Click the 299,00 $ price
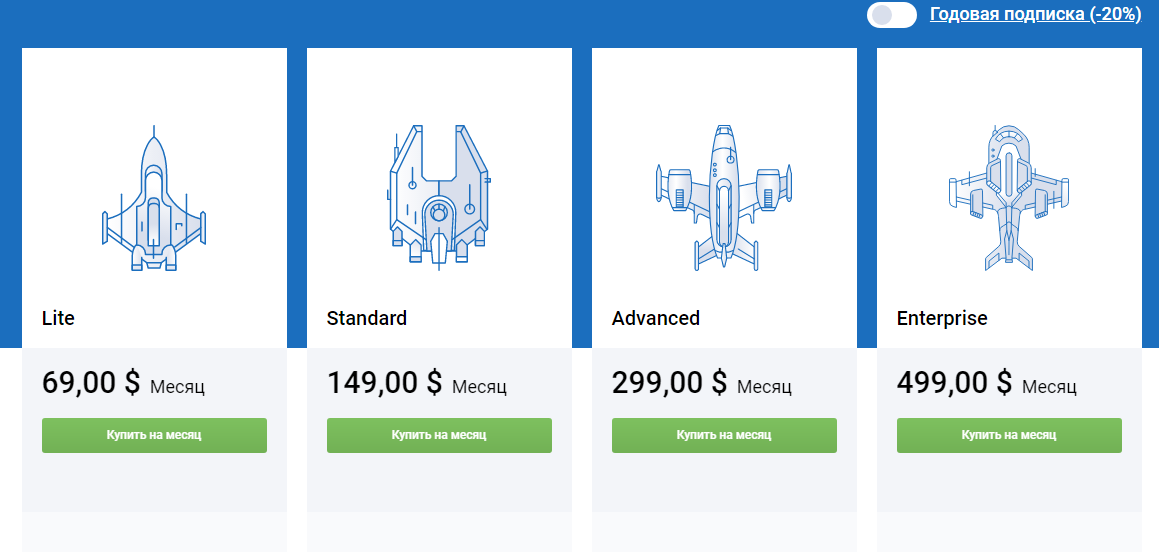The width and height of the screenshot is (1159, 552). point(670,383)
